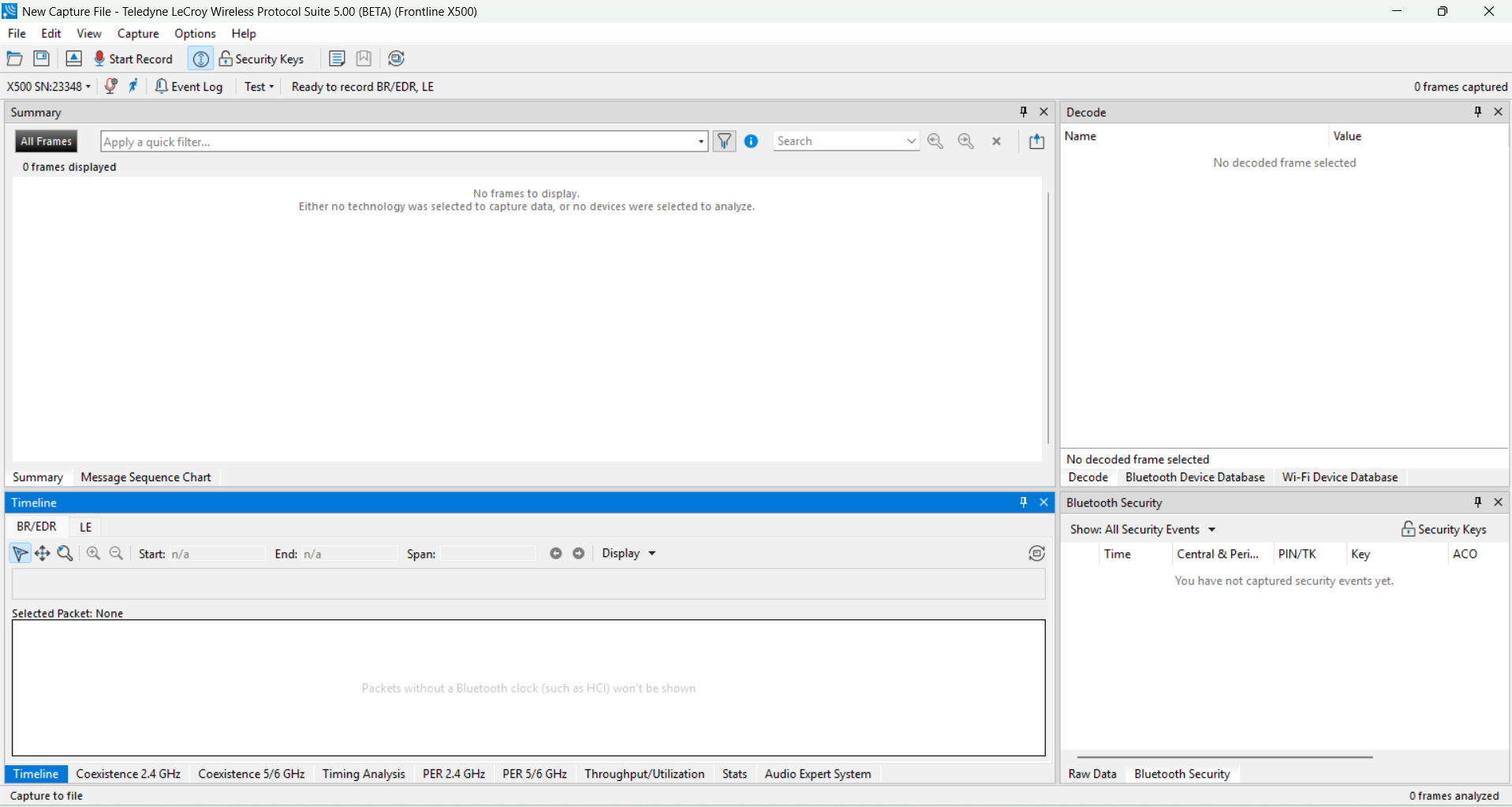Click the Timeline refresh sync icon
The height and width of the screenshot is (807, 1512).
(x=1036, y=554)
